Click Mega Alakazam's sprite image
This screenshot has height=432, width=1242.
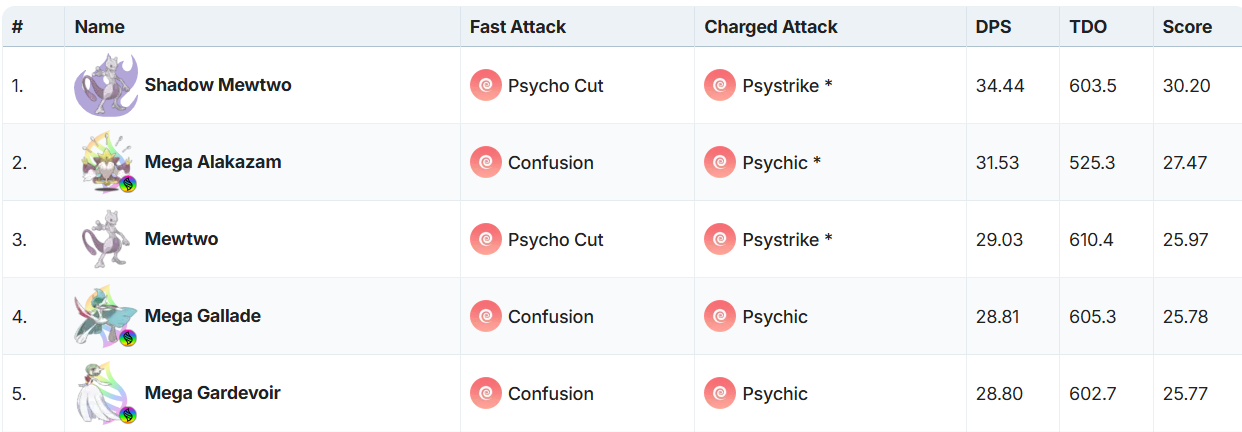[x=107, y=161]
